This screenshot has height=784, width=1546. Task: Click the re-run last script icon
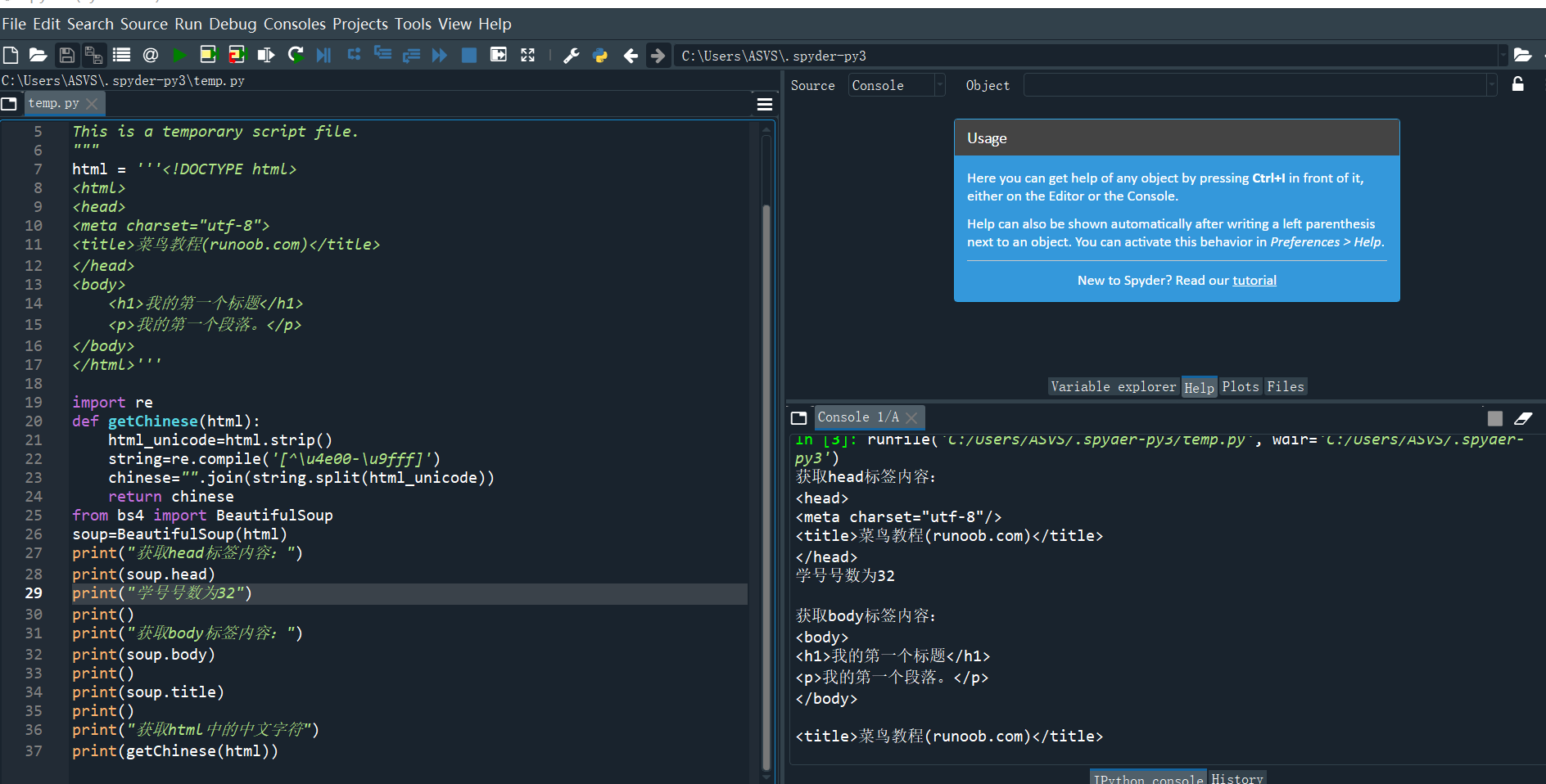[296, 55]
